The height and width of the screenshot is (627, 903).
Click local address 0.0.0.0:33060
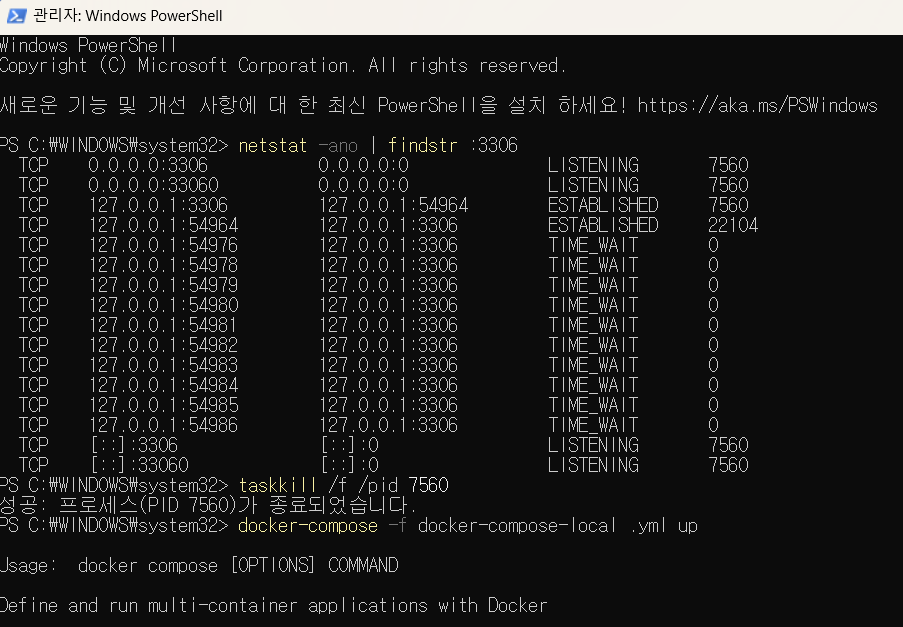point(153,185)
